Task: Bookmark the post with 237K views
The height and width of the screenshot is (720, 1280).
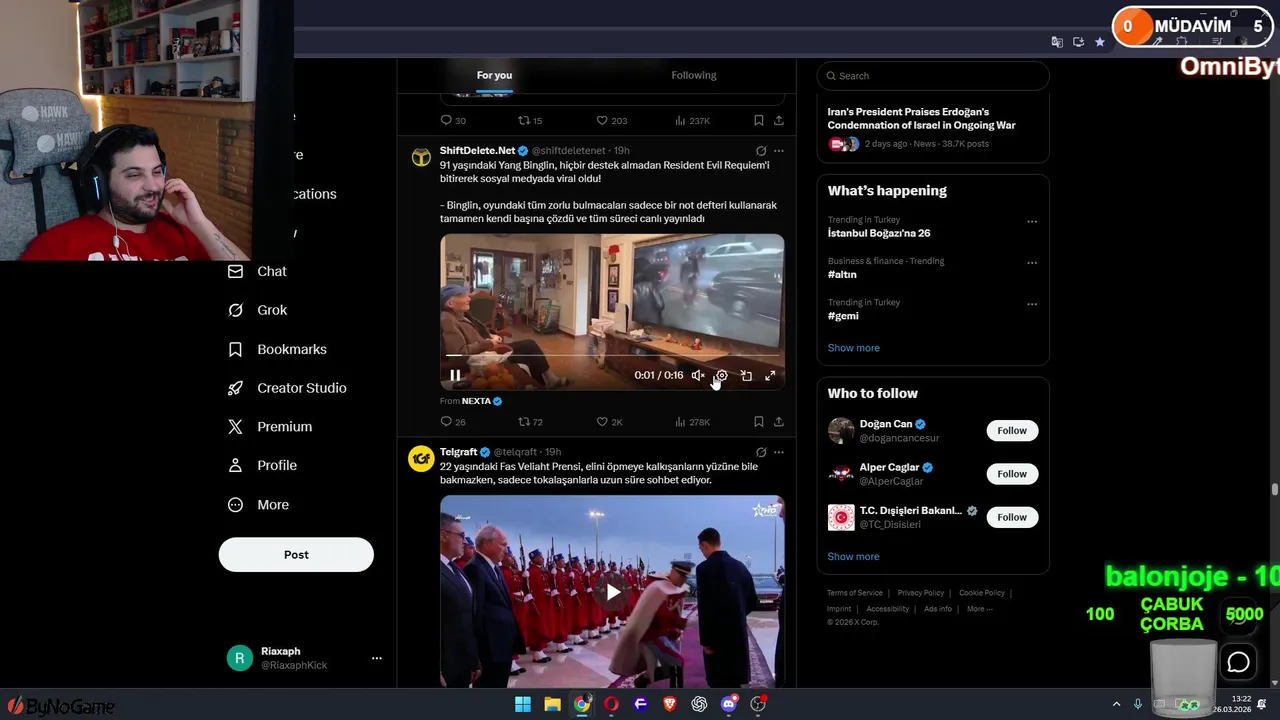Action: coord(759,121)
